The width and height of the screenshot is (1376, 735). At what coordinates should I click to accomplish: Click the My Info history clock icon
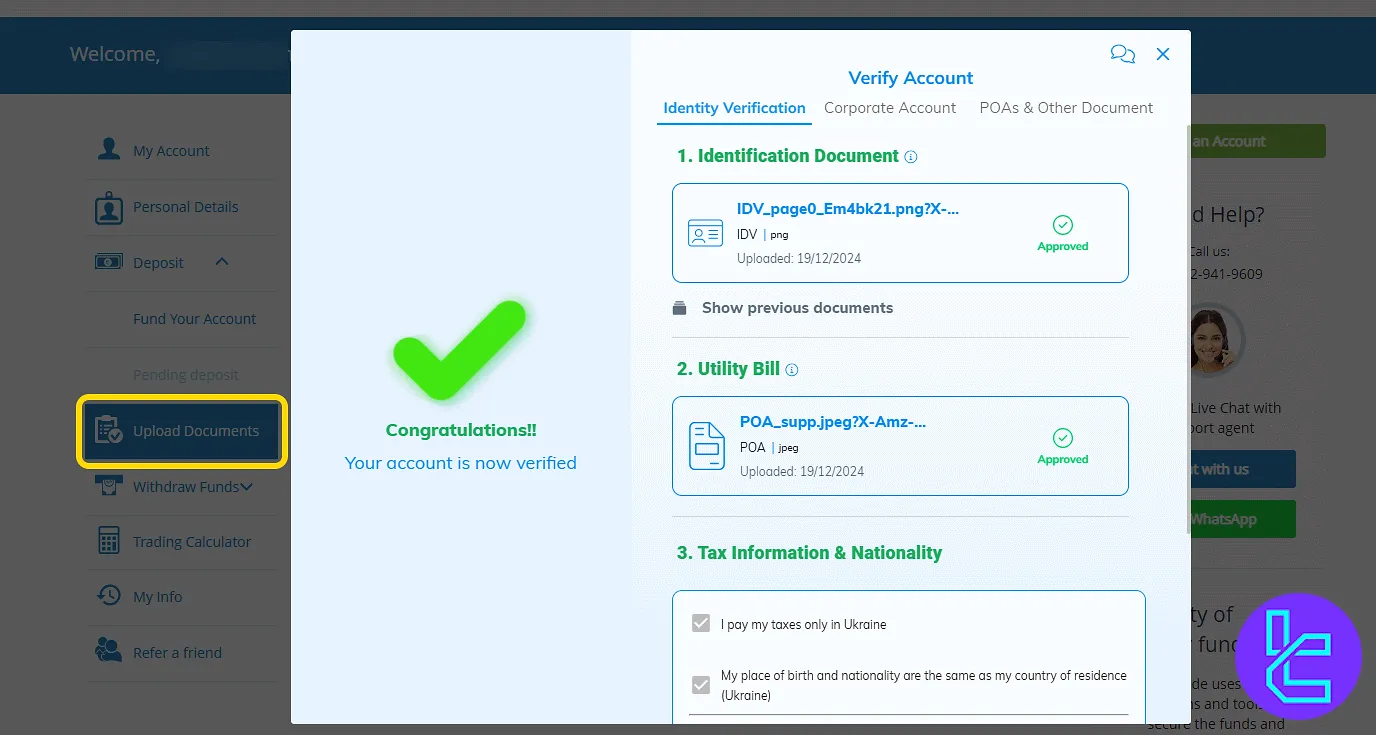tap(108, 596)
